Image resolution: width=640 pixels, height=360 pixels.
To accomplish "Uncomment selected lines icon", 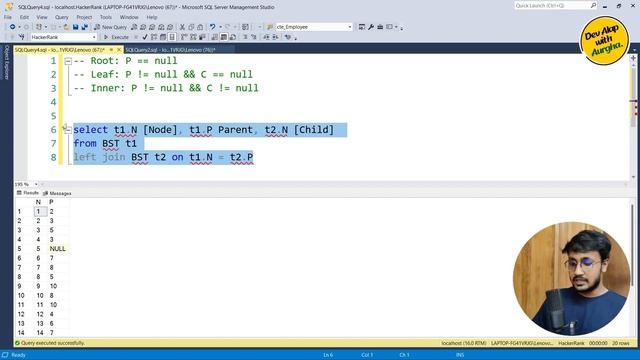I will pos(253,37).
